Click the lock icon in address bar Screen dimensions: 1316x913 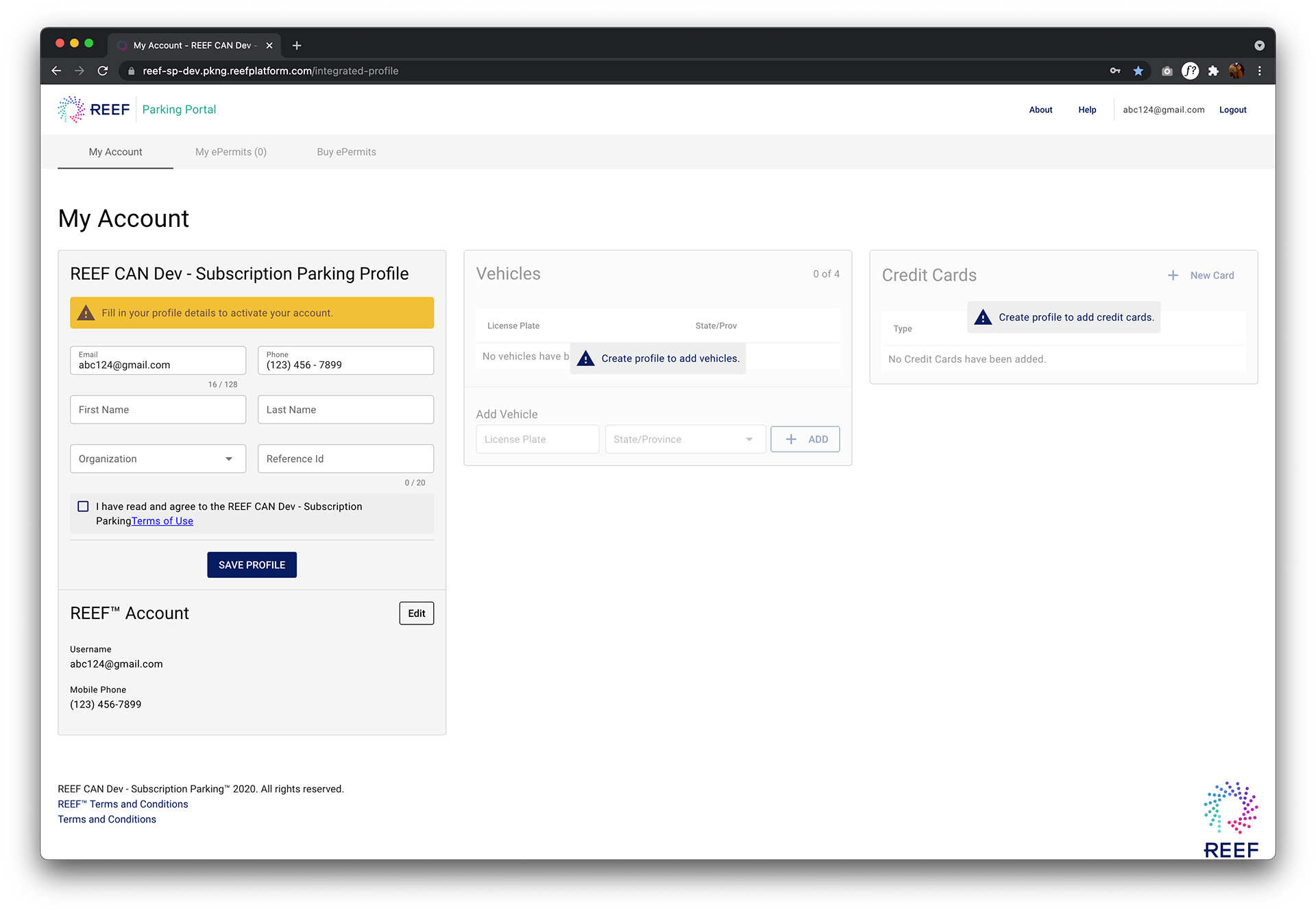pos(132,71)
